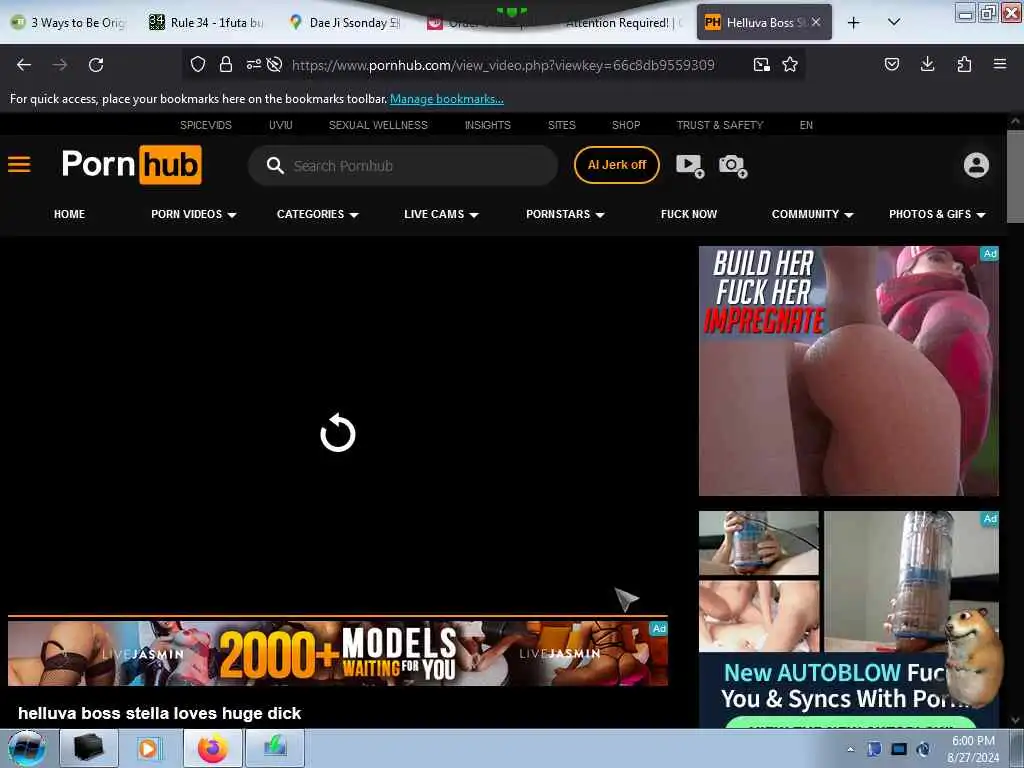
Task: Open the orange site hamburger menu
Action: point(19,164)
